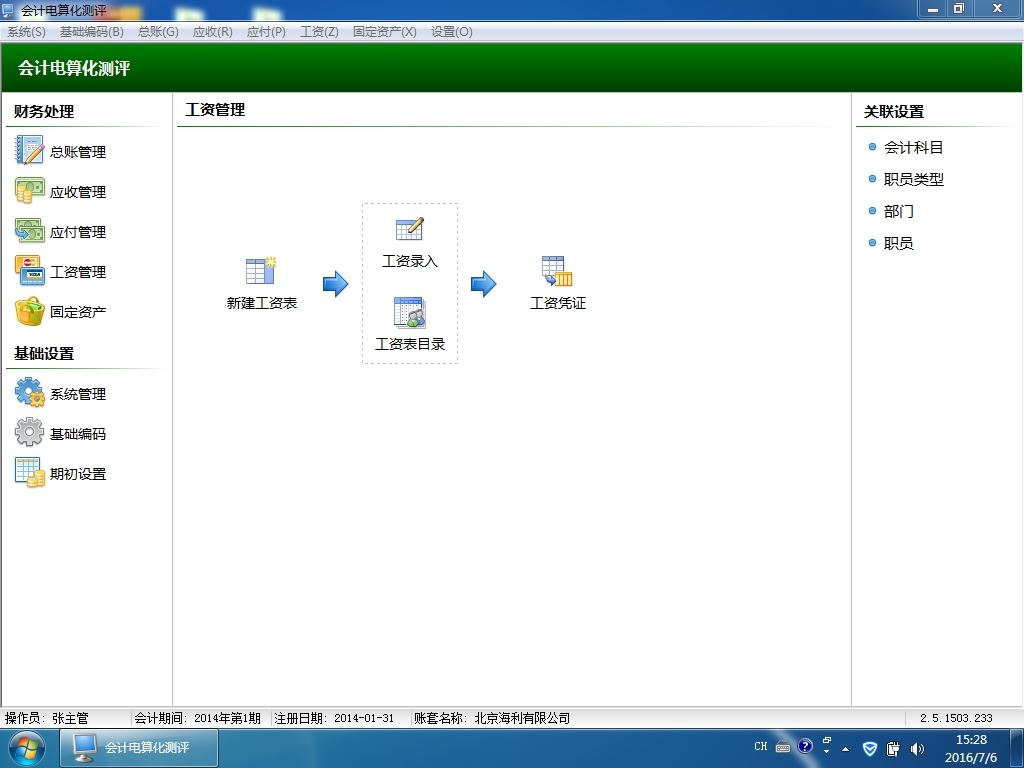This screenshot has width=1024, height=768.
Task: Click help question mark tray icon
Action: [805, 746]
